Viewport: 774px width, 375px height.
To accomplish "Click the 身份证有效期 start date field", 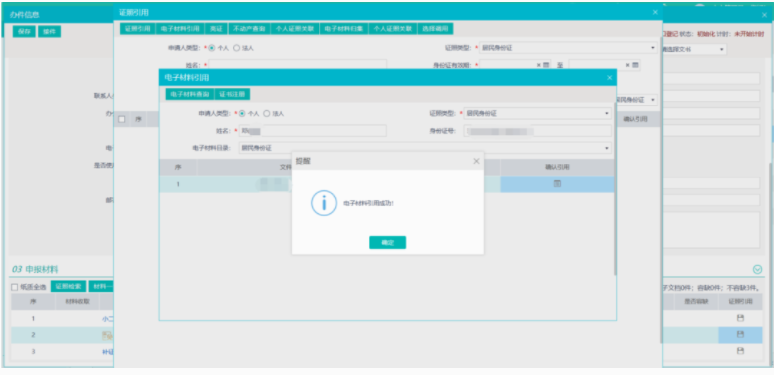I will pyautogui.click(x=514, y=65).
